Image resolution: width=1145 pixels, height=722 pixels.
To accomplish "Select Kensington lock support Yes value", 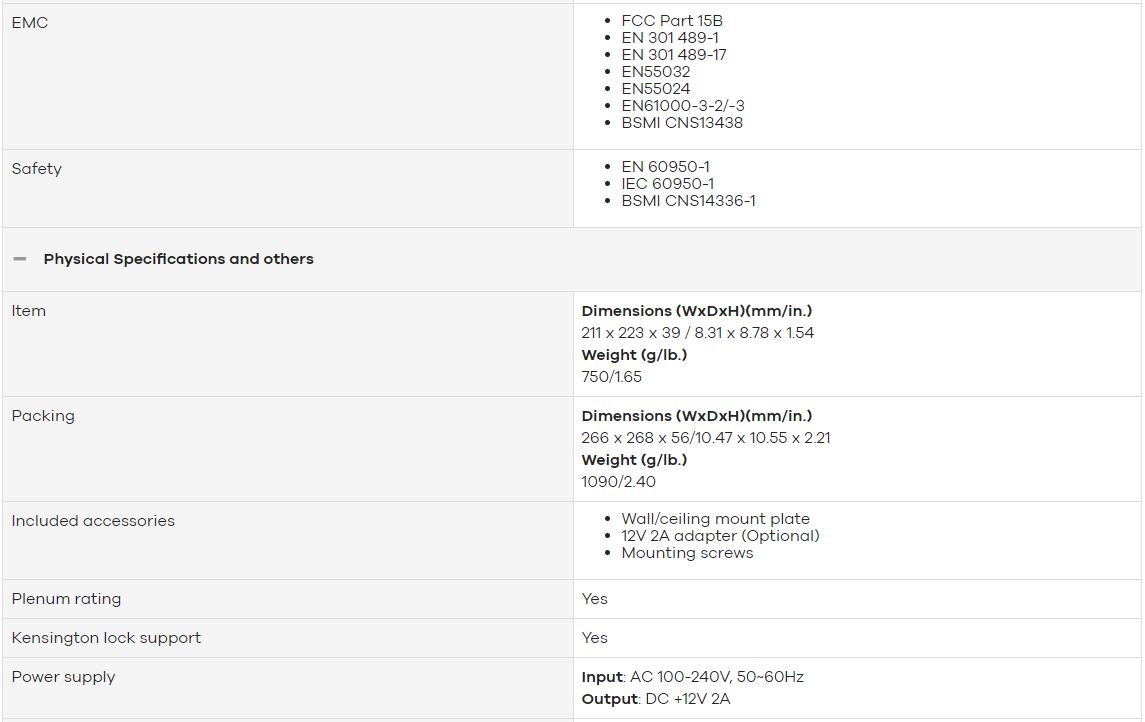I will pyautogui.click(x=594, y=638).
